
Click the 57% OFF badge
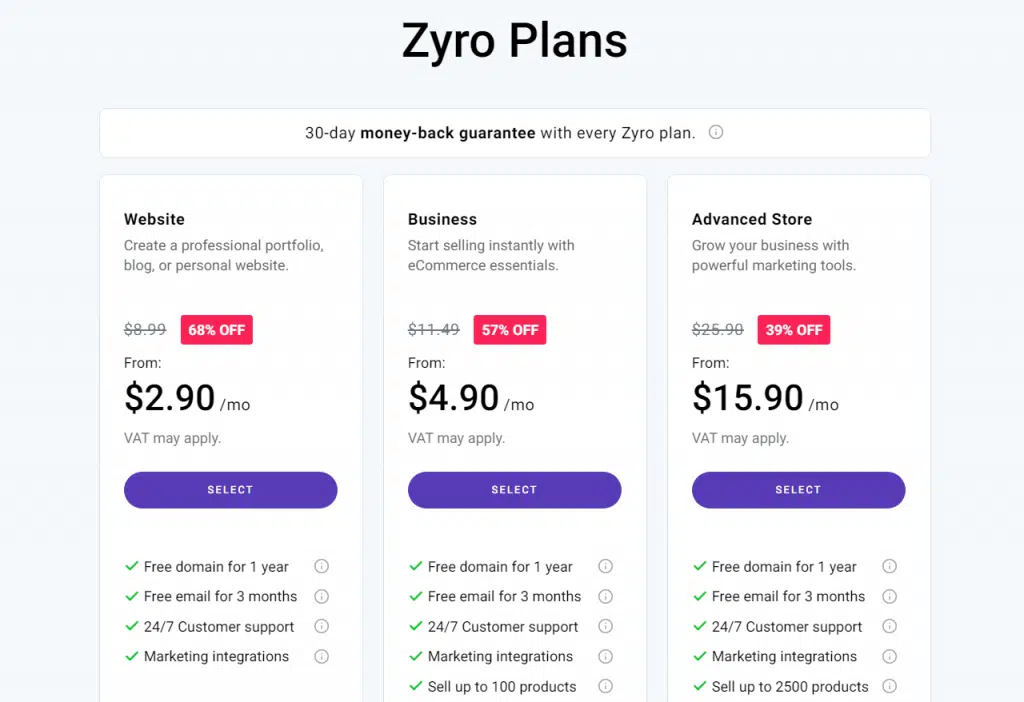click(x=510, y=330)
